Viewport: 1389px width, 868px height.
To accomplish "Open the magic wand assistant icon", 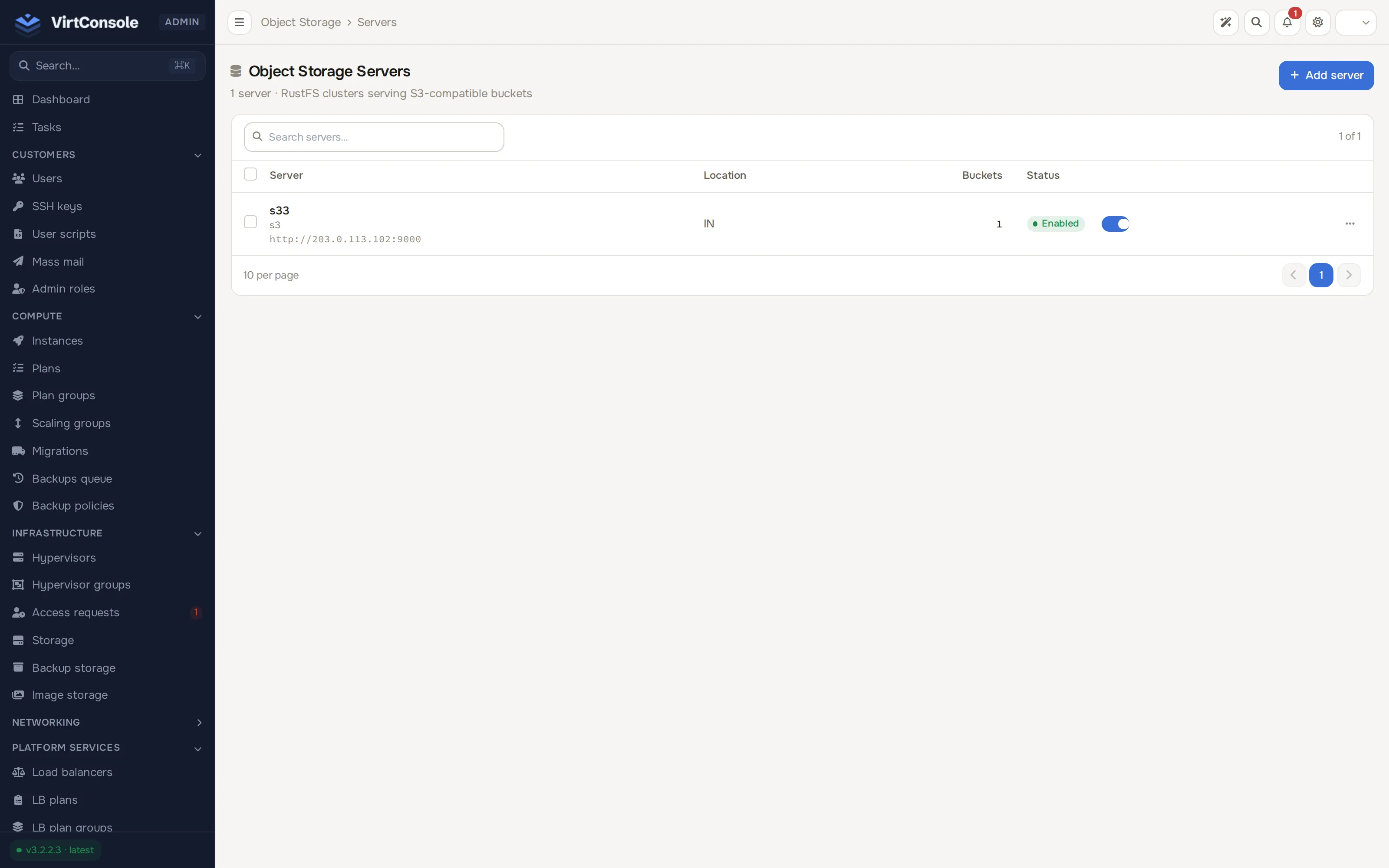I will pos(1225,23).
